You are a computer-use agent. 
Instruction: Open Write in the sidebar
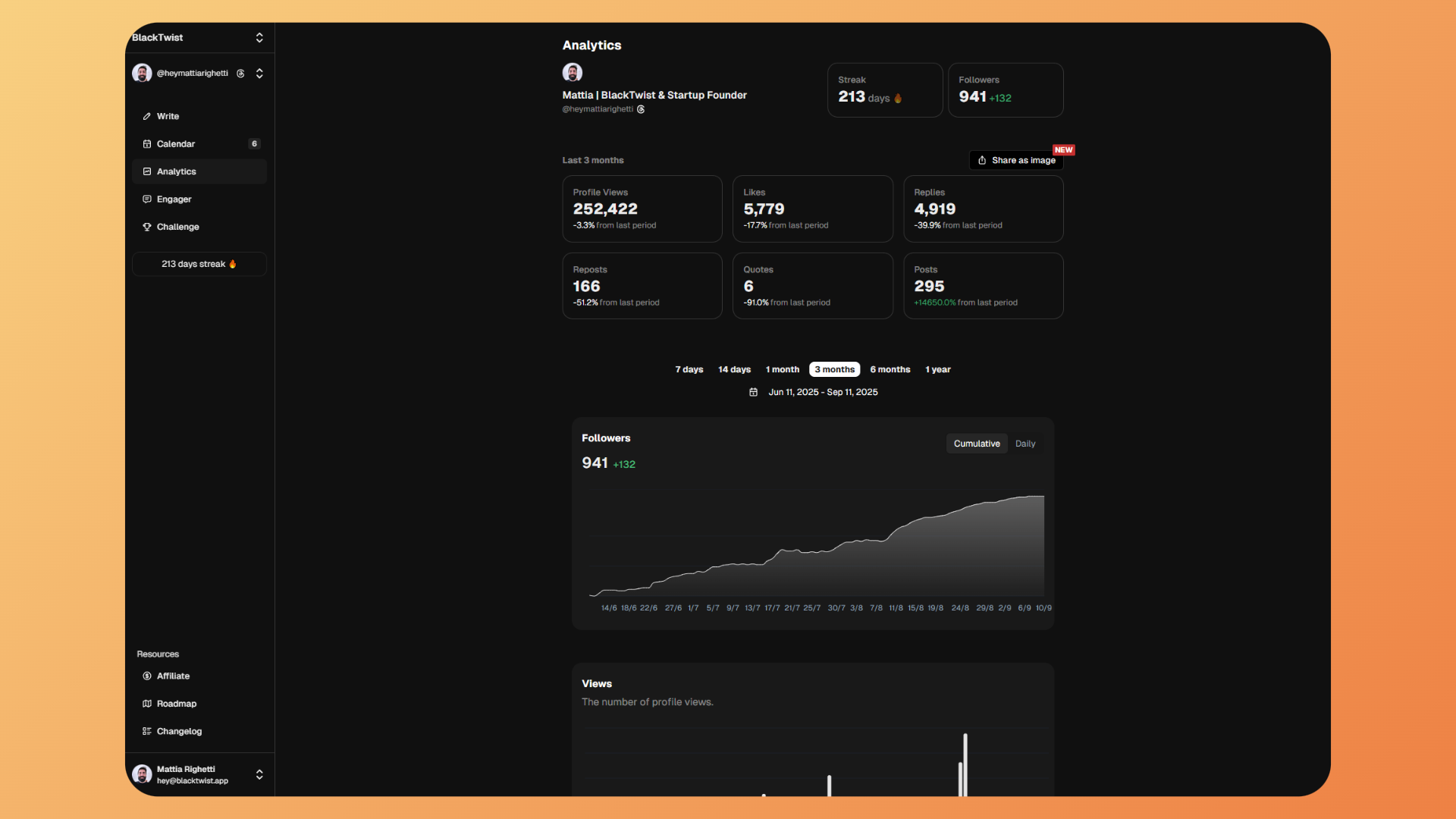click(199, 117)
